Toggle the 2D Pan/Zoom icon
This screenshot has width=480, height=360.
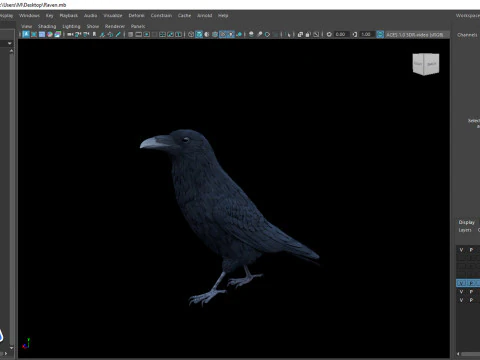[110, 34]
